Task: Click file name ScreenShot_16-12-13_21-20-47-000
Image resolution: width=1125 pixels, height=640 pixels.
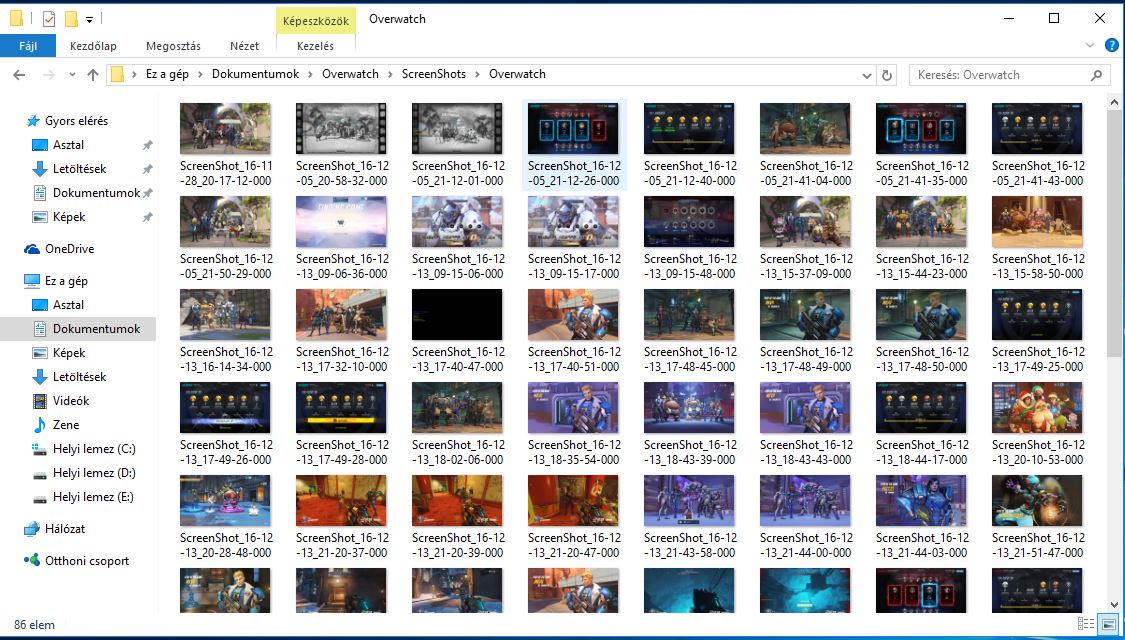Action: (x=574, y=545)
